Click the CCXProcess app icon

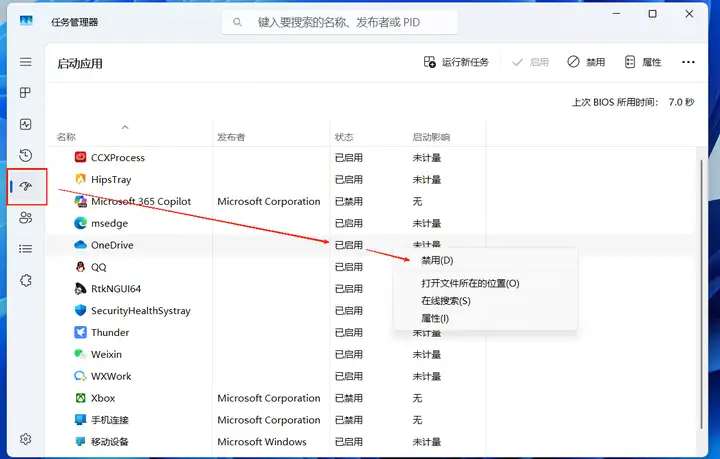(80, 157)
